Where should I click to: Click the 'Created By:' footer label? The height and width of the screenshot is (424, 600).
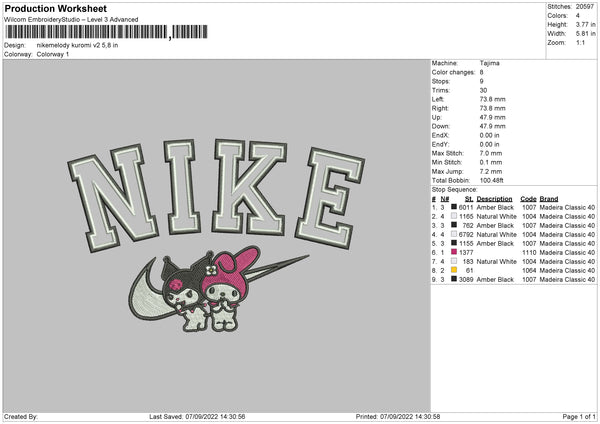pyautogui.click(x=21, y=417)
